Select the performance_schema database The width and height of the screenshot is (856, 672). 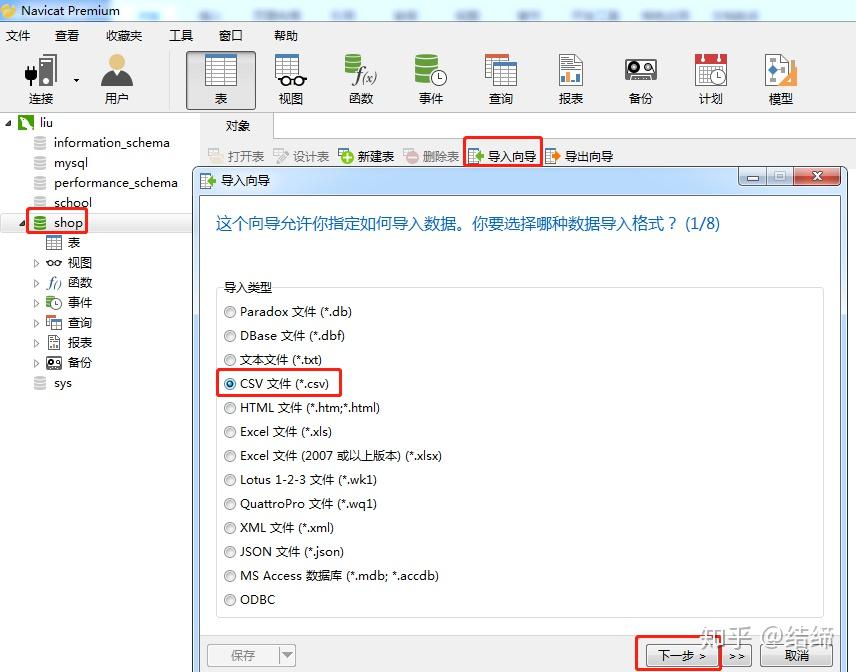[115, 182]
